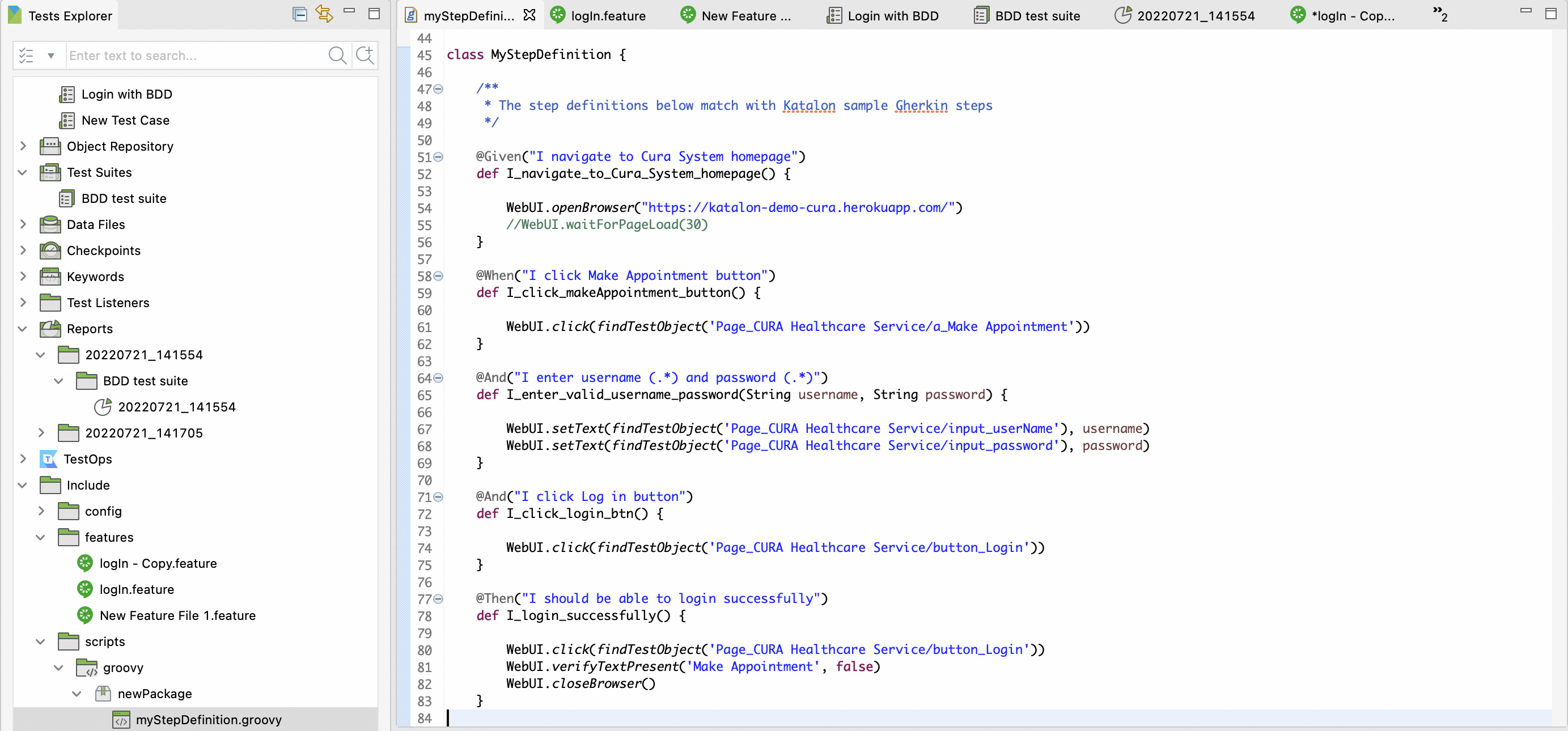The width and height of the screenshot is (1568, 731).
Task: Switch to the logIn.feature tab
Action: coord(608,15)
